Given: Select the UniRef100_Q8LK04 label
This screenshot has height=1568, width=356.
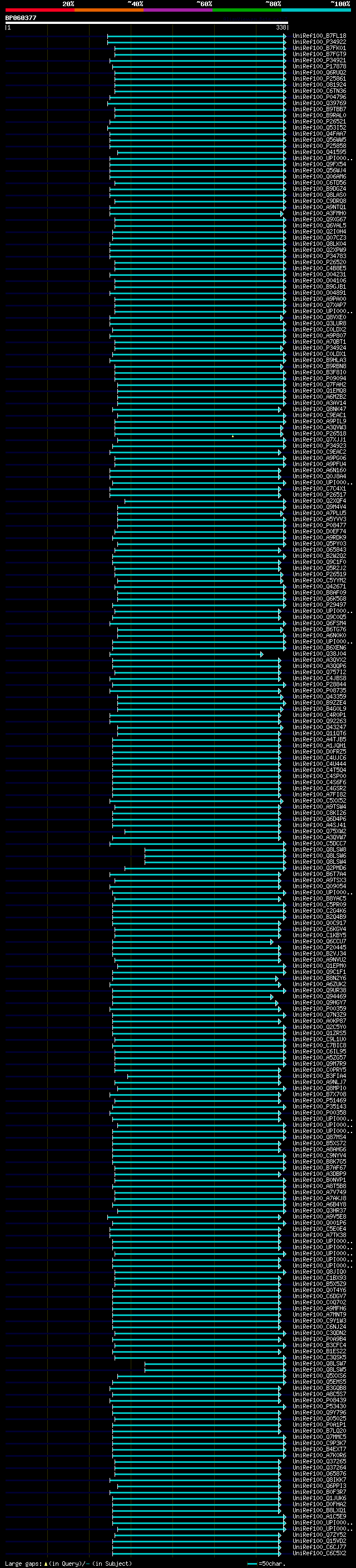Looking at the screenshot, I should [x=319, y=244].
